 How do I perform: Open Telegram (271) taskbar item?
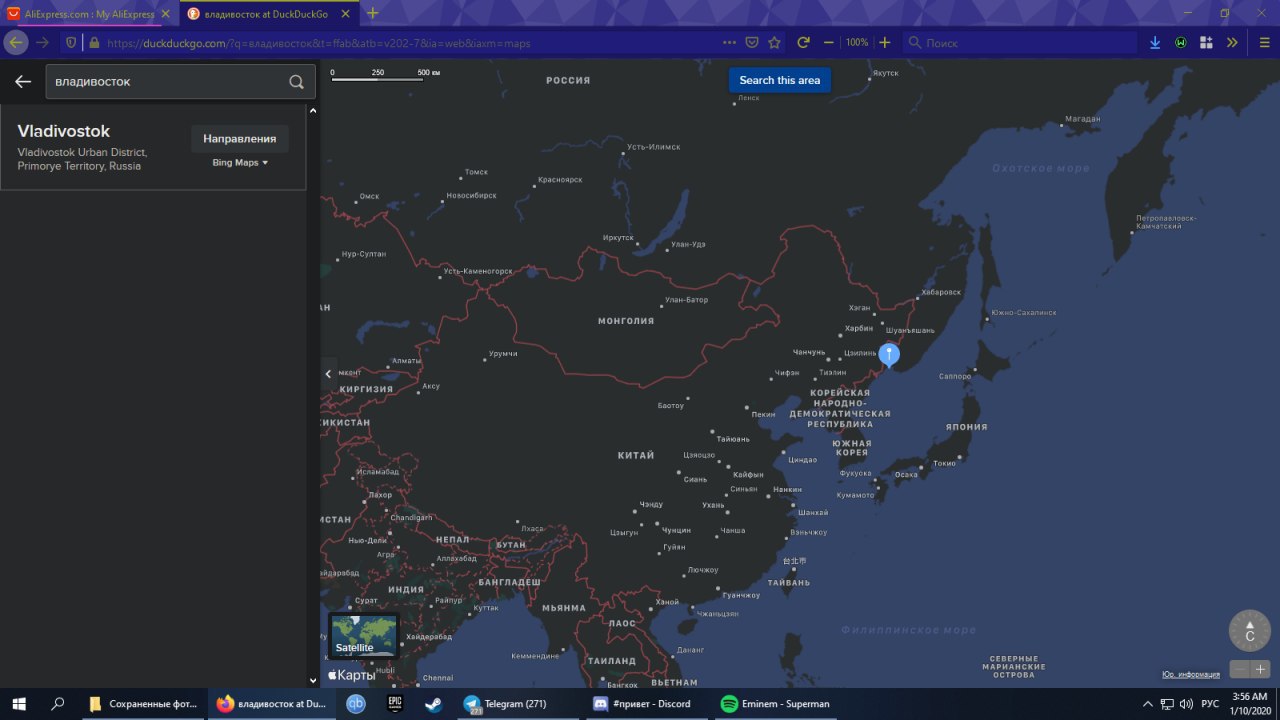pyautogui.click(x=518, y=704)
